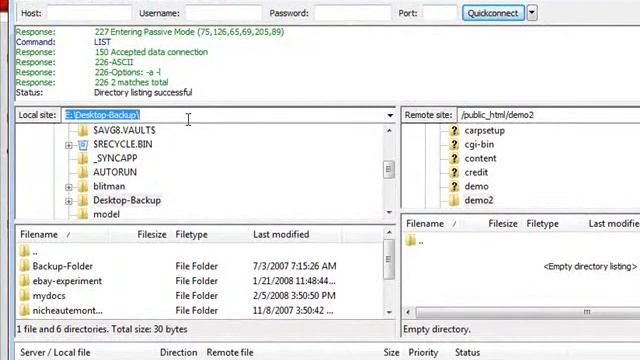The width and height of the screenshot is (640, 360).
Task: Select the content remote tree item
Action: [480, 158]
